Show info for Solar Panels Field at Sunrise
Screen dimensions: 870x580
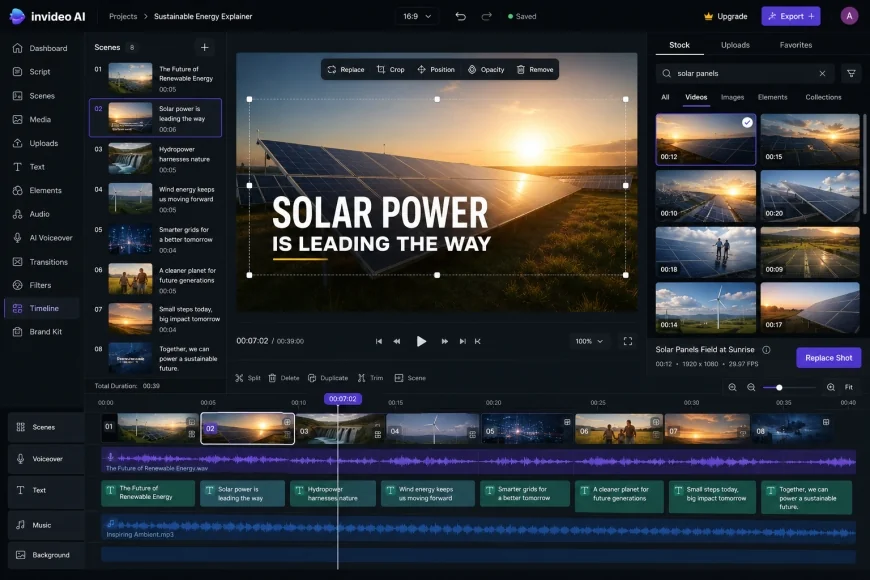pos(766,350)
